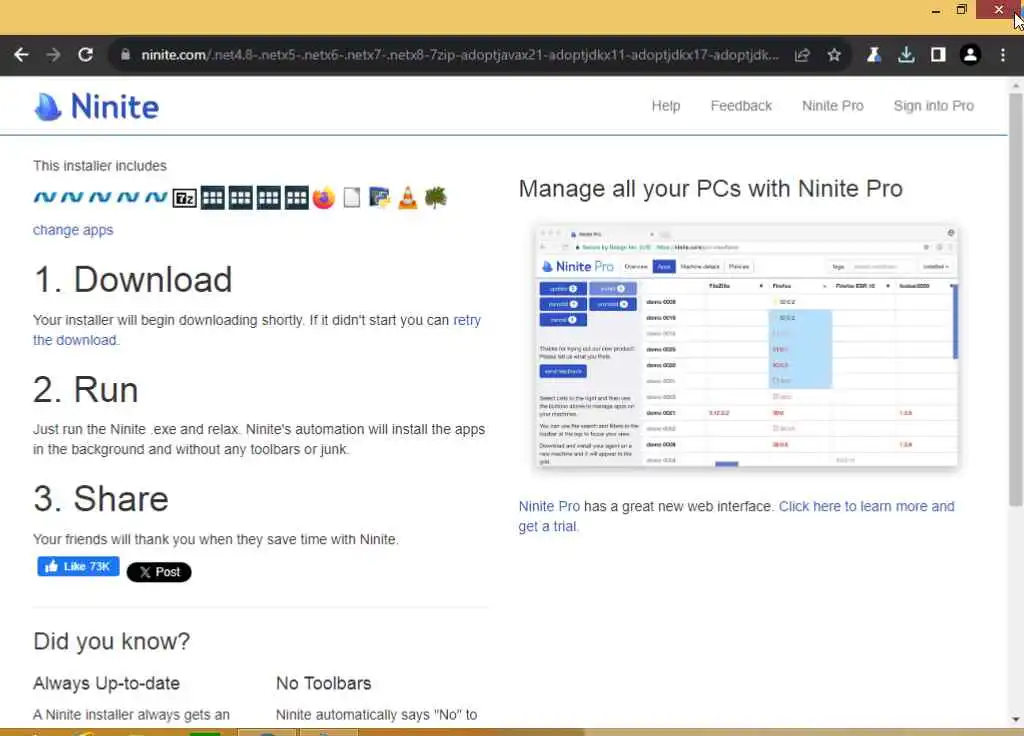Click 'No Toolbars' subheading
Image resolution: width=1024 pixels, height=736 pixels.
323,683
